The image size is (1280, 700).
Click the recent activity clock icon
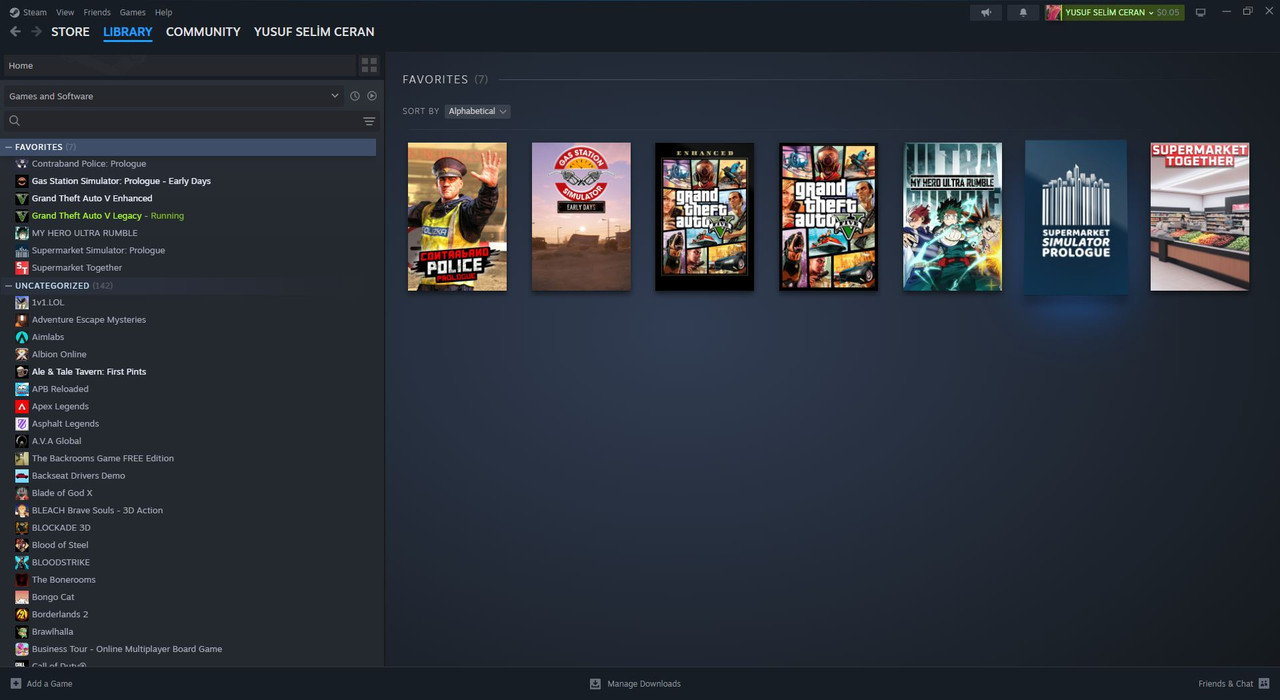(354, 96)
